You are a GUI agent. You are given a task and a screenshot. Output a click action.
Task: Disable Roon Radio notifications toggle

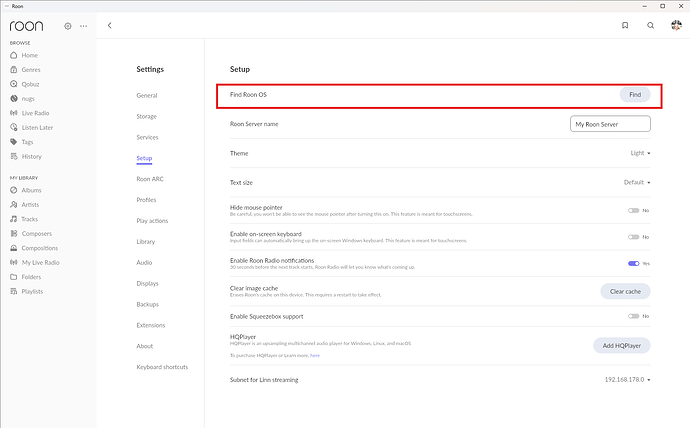point(633,263)
